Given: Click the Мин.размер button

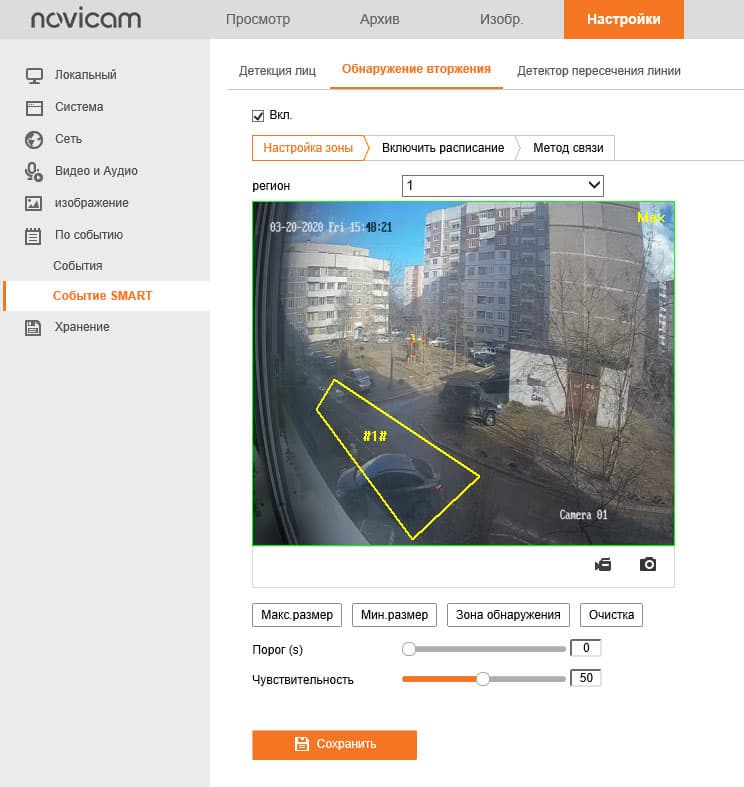Looking at the screenshot, I should point(395,615).
